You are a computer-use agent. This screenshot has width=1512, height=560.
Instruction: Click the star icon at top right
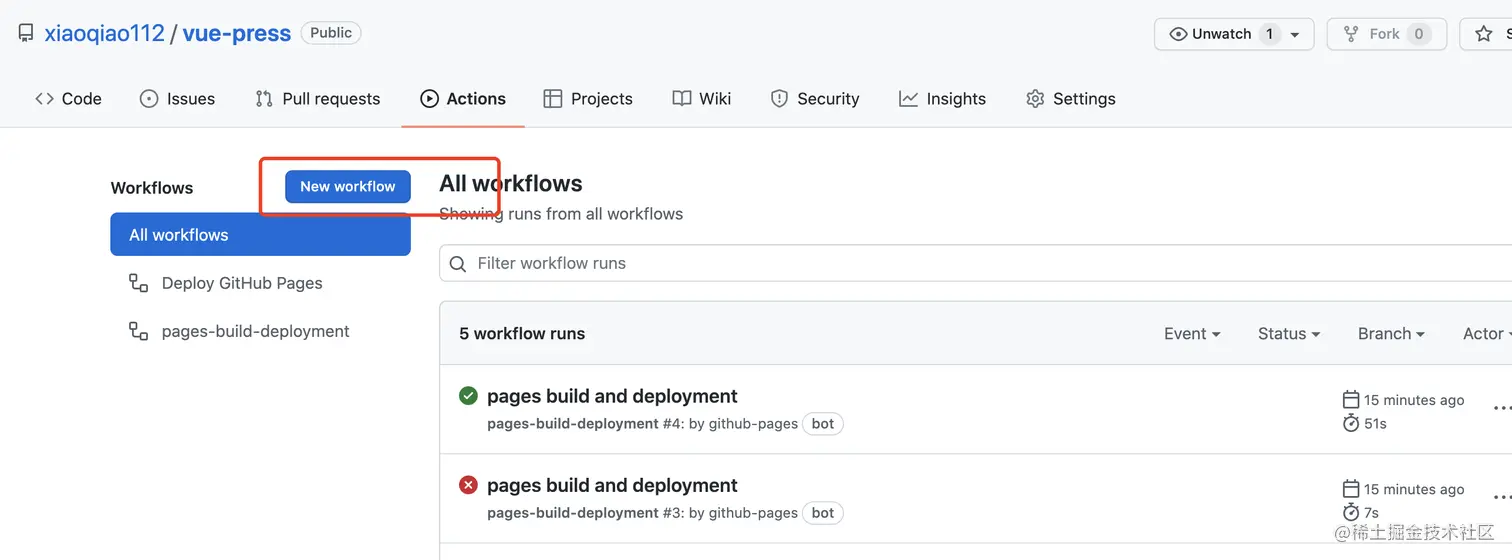click(x=1484, y=34)
